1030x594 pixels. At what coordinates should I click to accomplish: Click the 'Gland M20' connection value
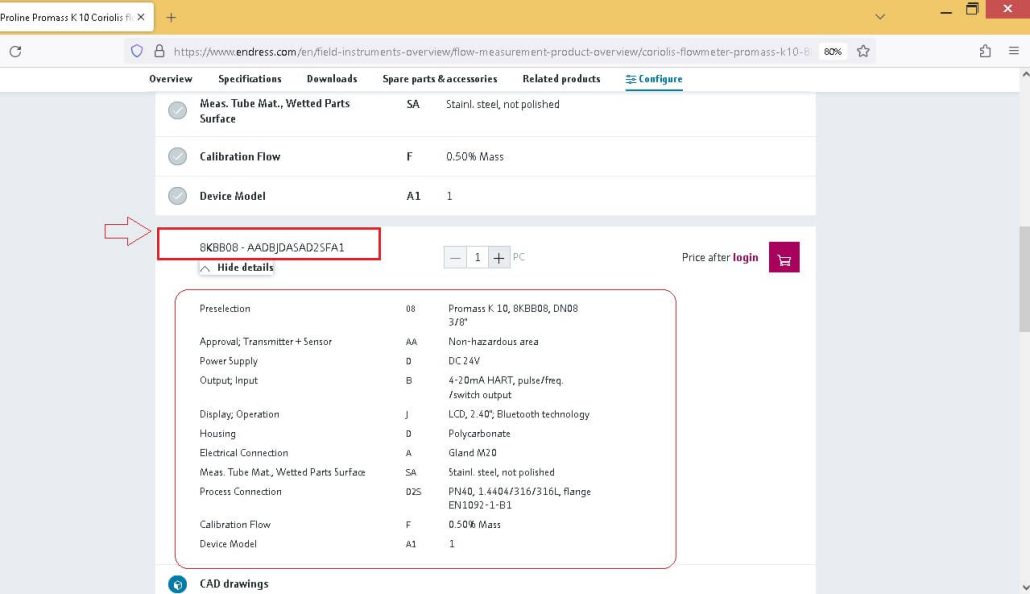pos(472,453)
